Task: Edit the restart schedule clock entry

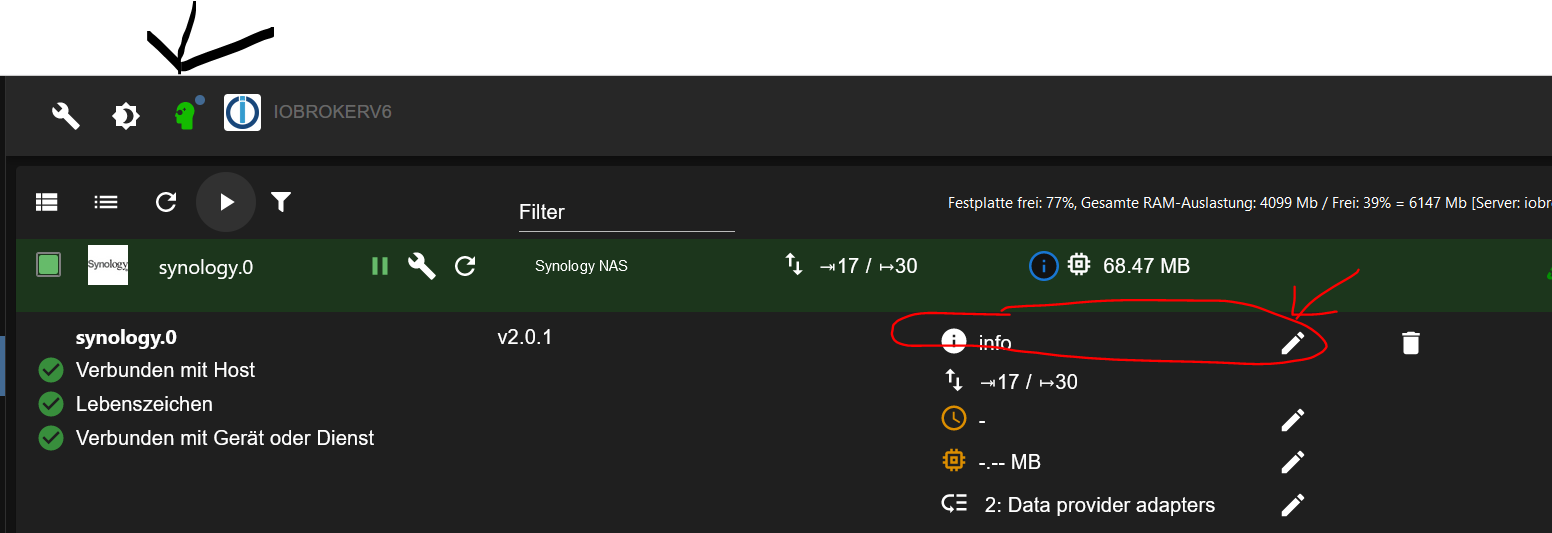Action: (1293, 420)
